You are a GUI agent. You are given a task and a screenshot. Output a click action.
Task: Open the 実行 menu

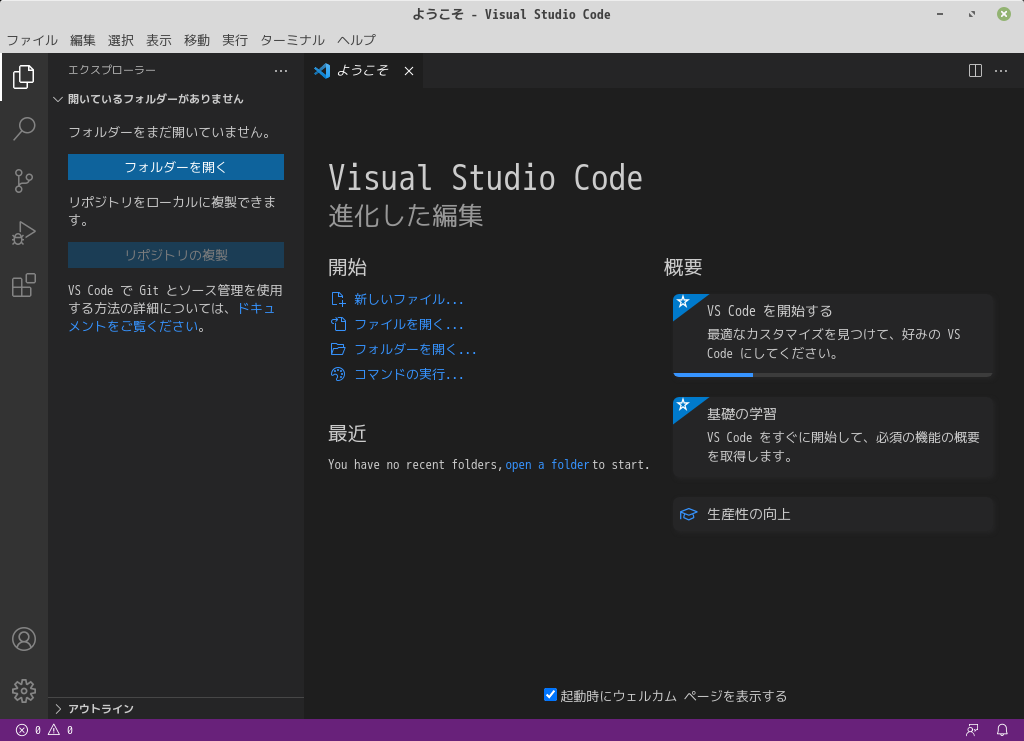point(234,40)
